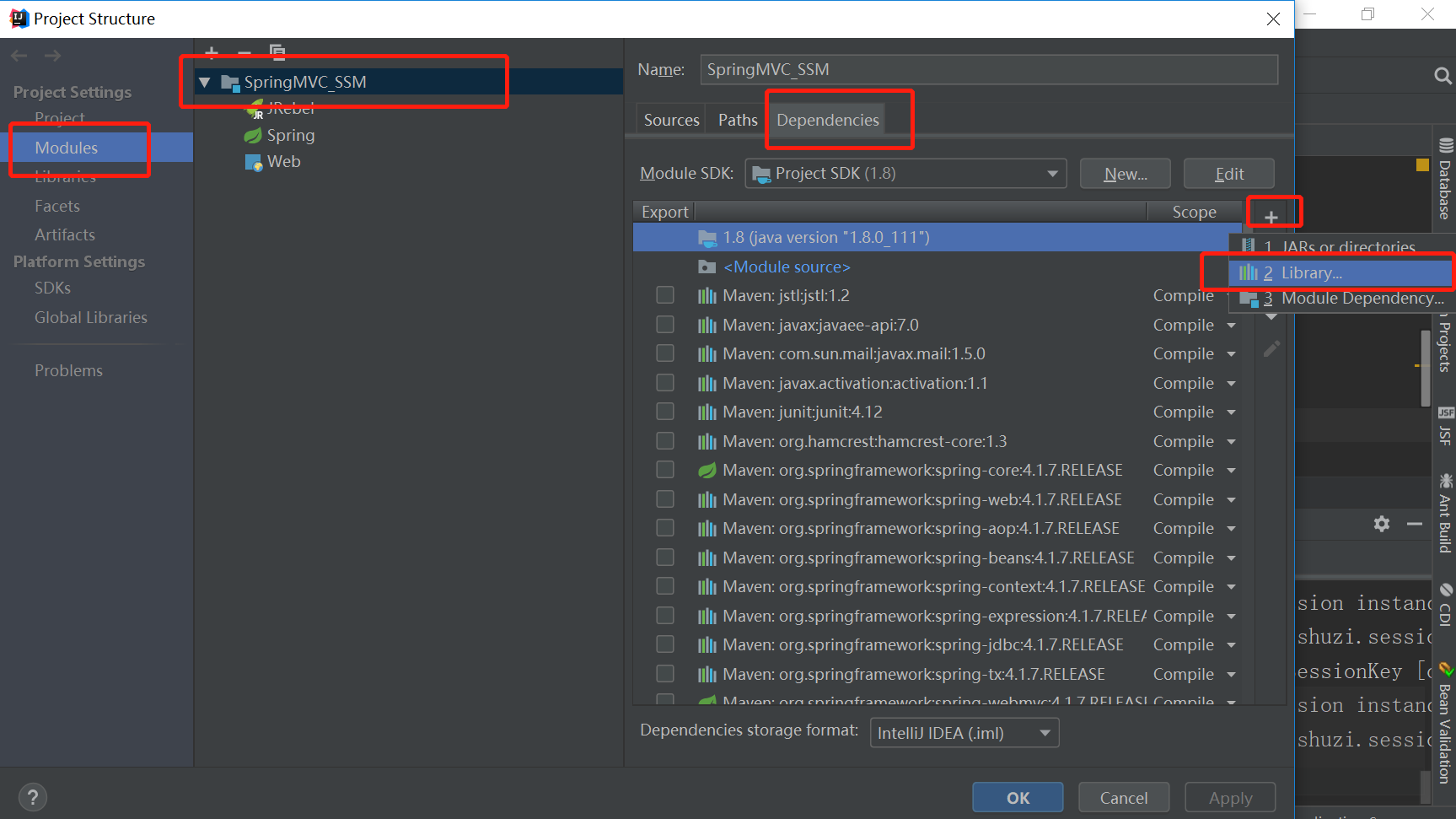Click the module Name input field
1456x819 pixels.
coord(989,69)
